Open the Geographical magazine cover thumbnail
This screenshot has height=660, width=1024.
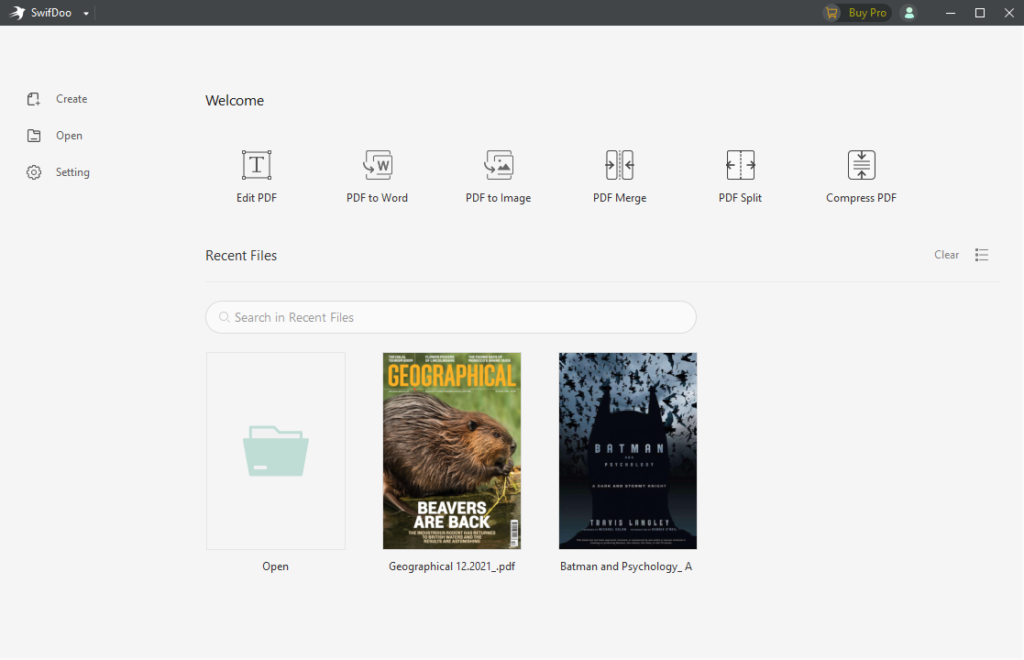click(452, 450)
